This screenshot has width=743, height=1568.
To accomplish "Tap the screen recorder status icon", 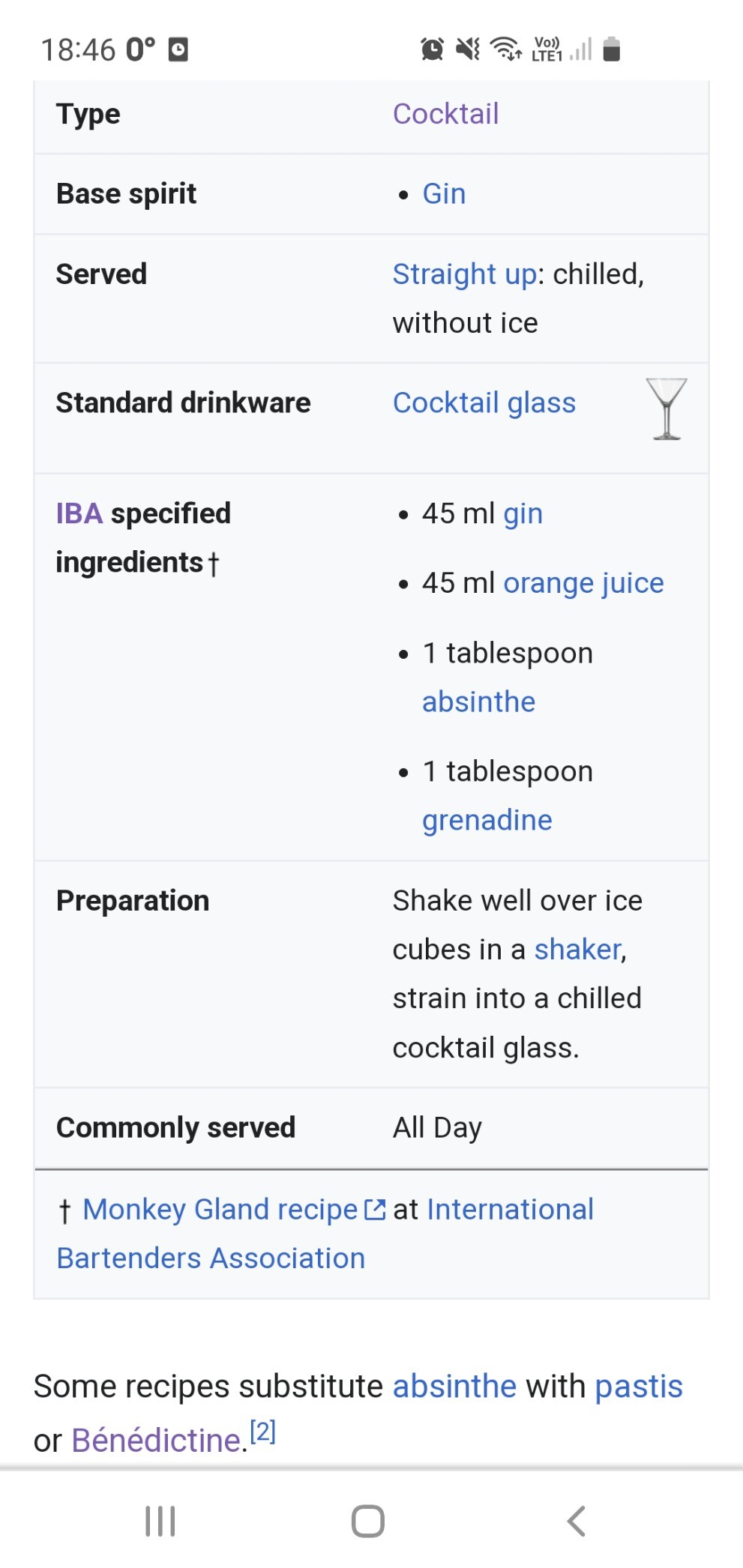I will click(x=178, y=49).
